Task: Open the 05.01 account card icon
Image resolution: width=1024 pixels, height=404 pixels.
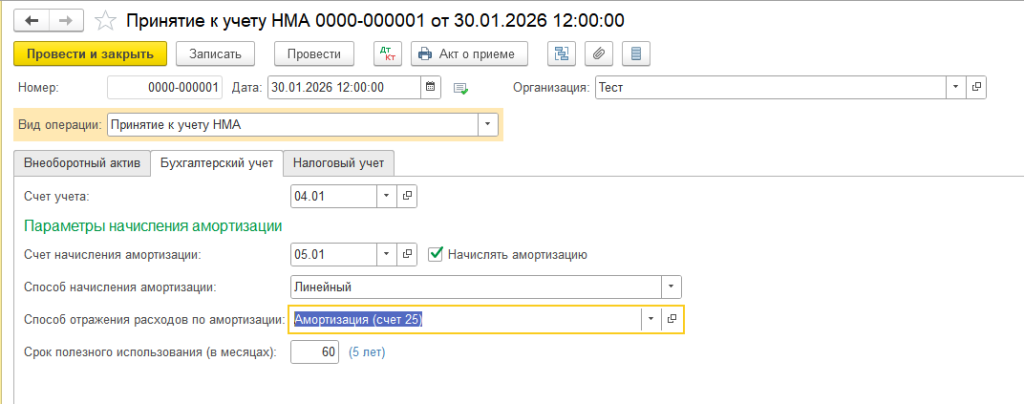Action: pyautogui.click(x=407, y=255)
